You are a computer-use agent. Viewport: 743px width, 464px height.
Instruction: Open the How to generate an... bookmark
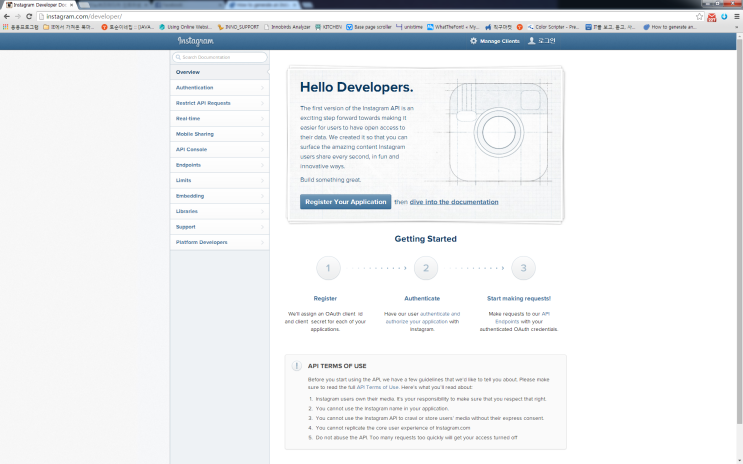coord(670,27)
